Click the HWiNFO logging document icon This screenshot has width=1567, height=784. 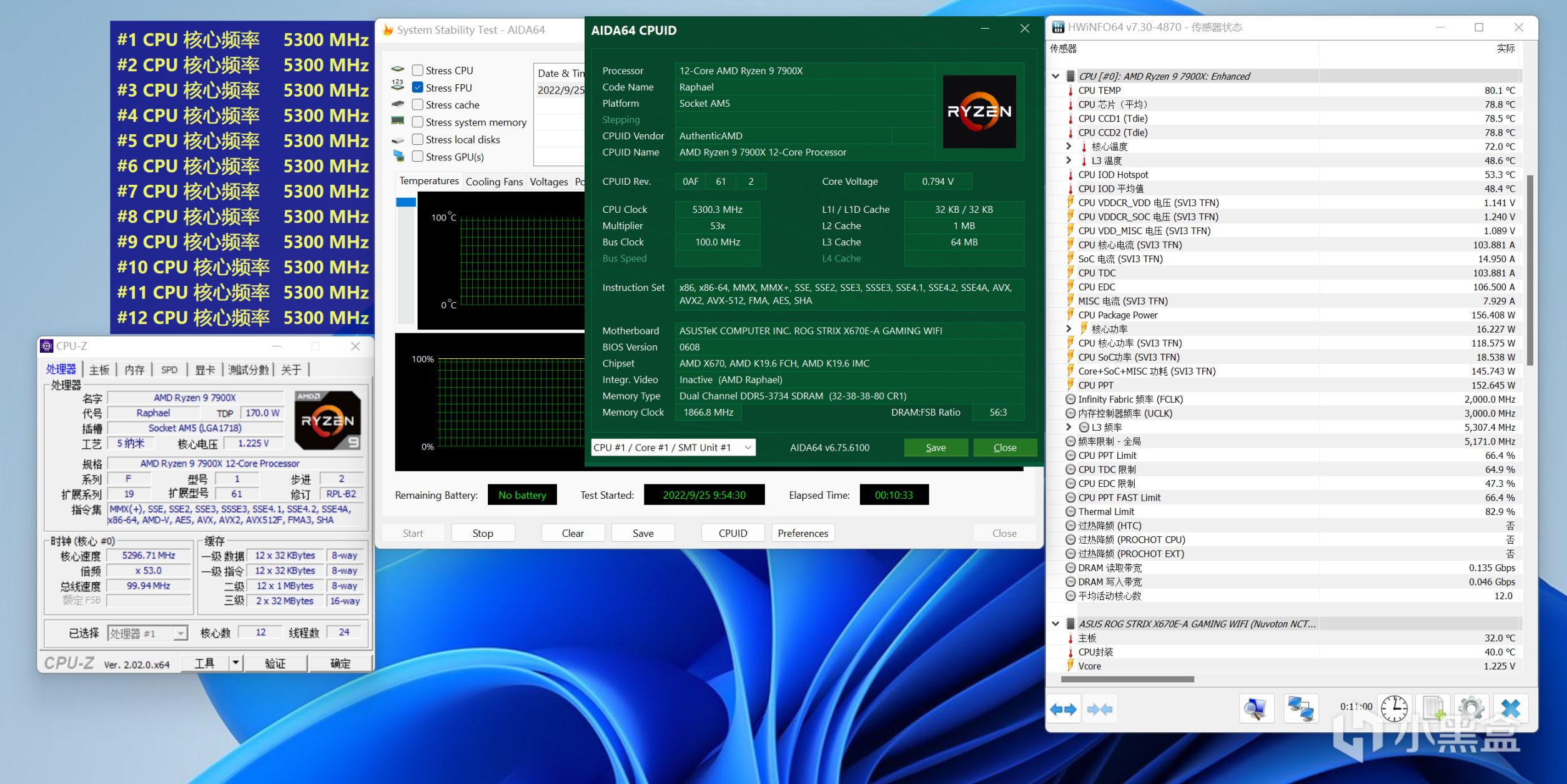click(x=1433, y=708)
